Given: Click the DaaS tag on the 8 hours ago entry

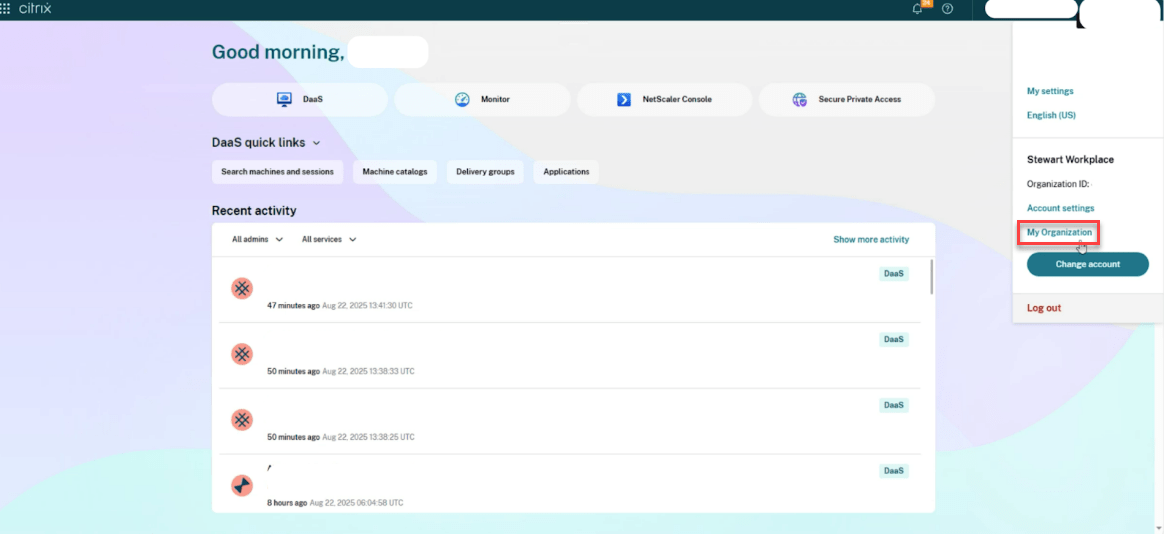Looking at the screenshot, I should pyautogui.click(x=894, y=471).
